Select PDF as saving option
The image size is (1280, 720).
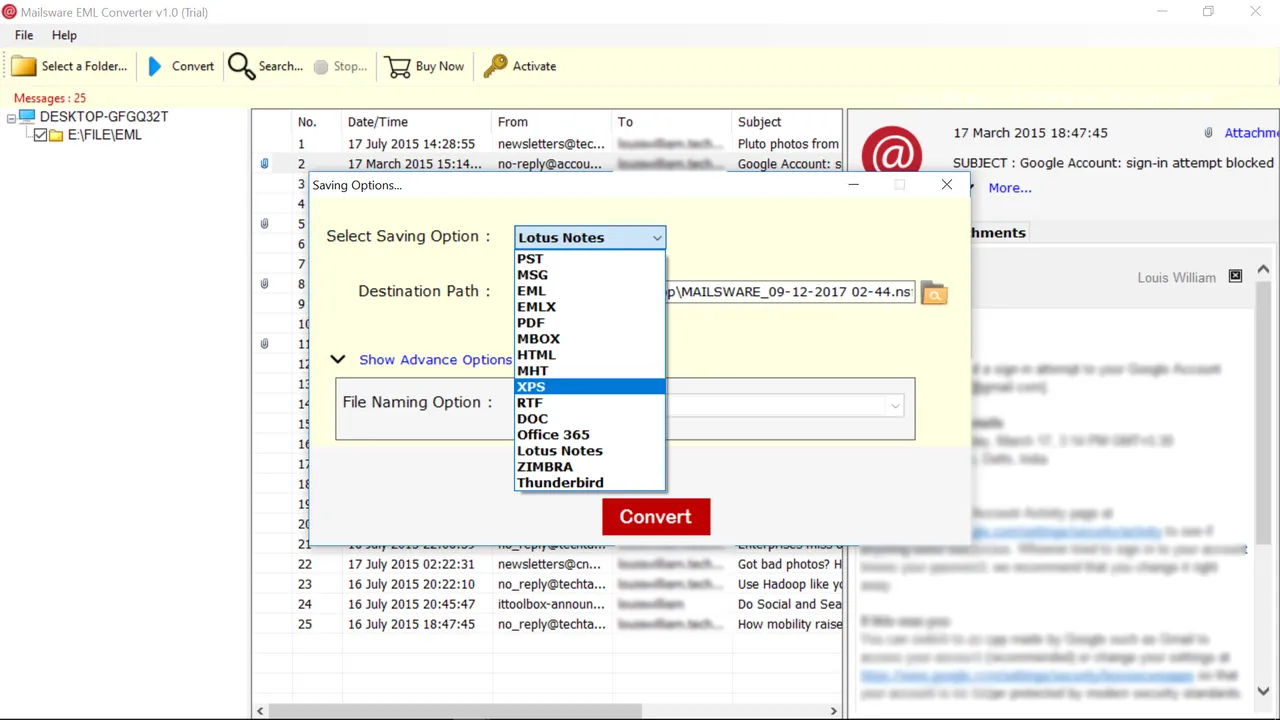[x=590, y=322]
